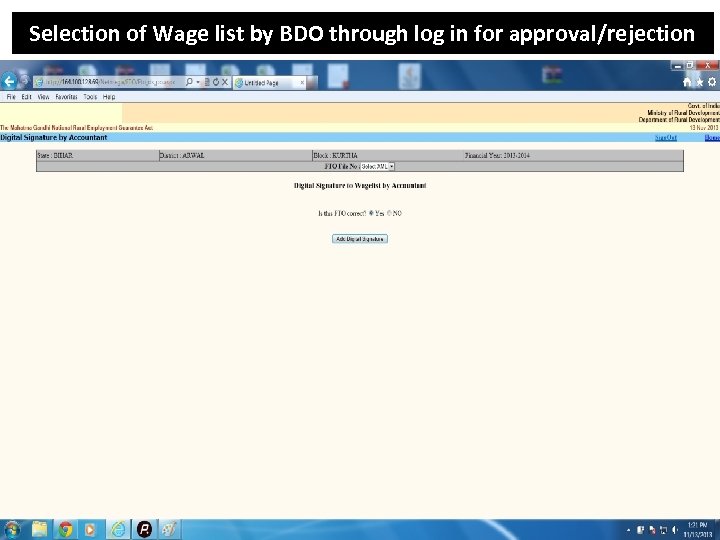Open the Favorites menu
The image size is (720, 540).
[x=66, y=97]
